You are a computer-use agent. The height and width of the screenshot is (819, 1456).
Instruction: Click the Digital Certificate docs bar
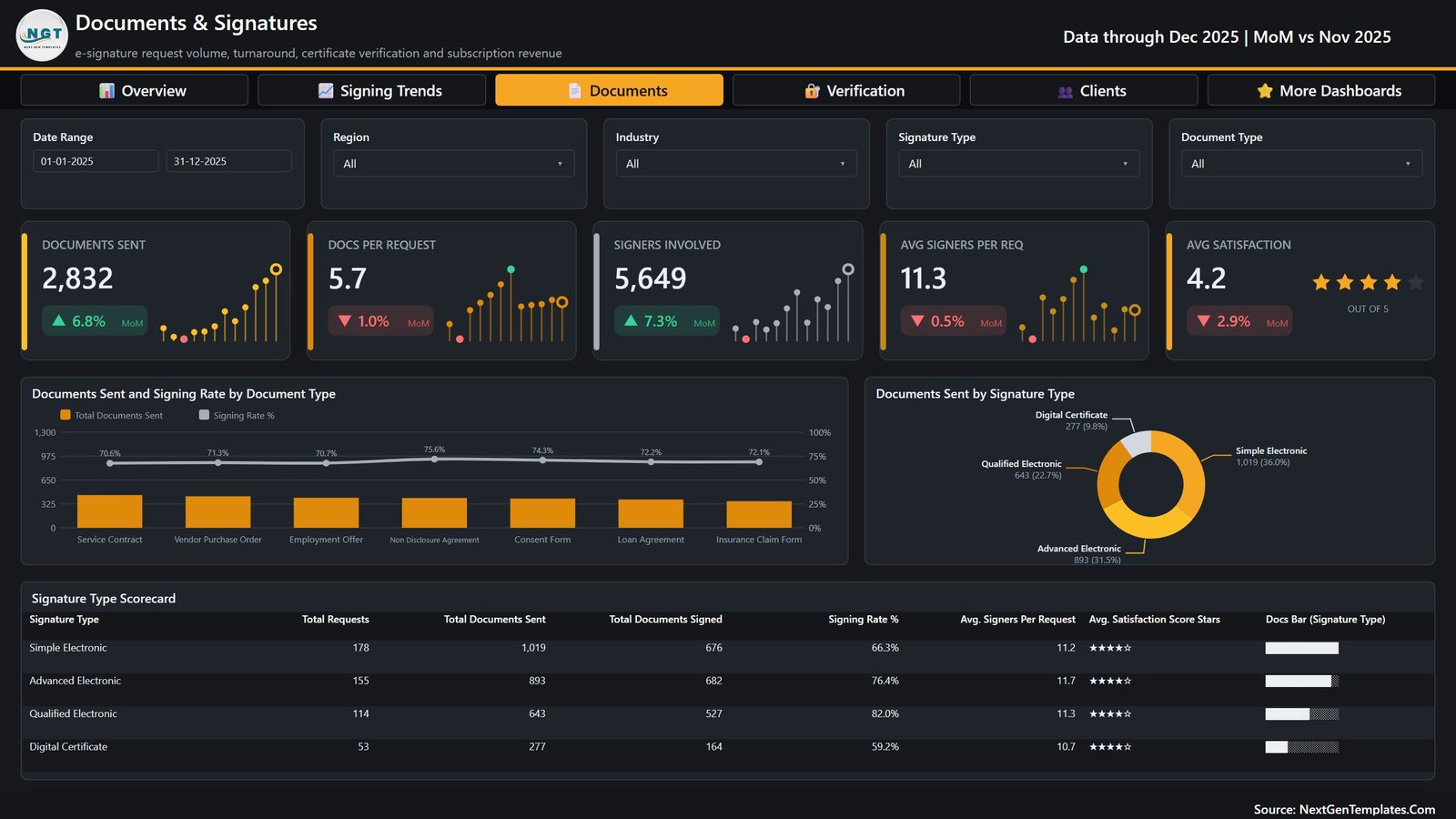[x=1302, y=747]
